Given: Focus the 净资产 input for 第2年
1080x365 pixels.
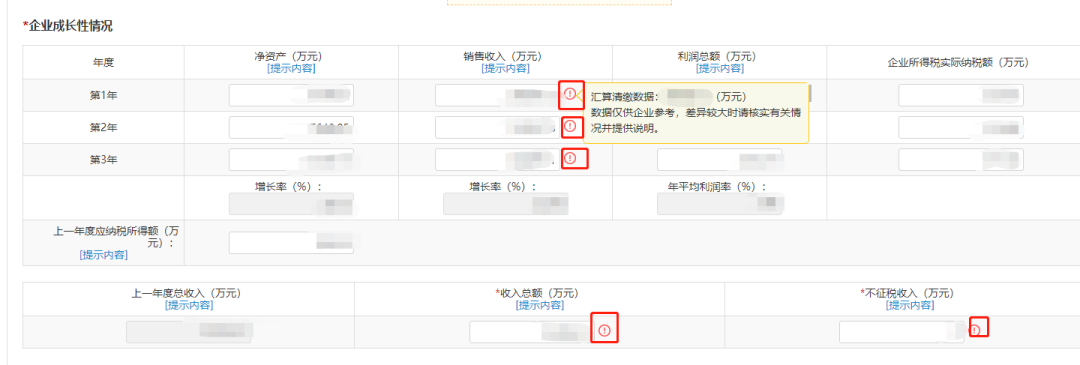Looking at the screenshot, I should (291, 127).
